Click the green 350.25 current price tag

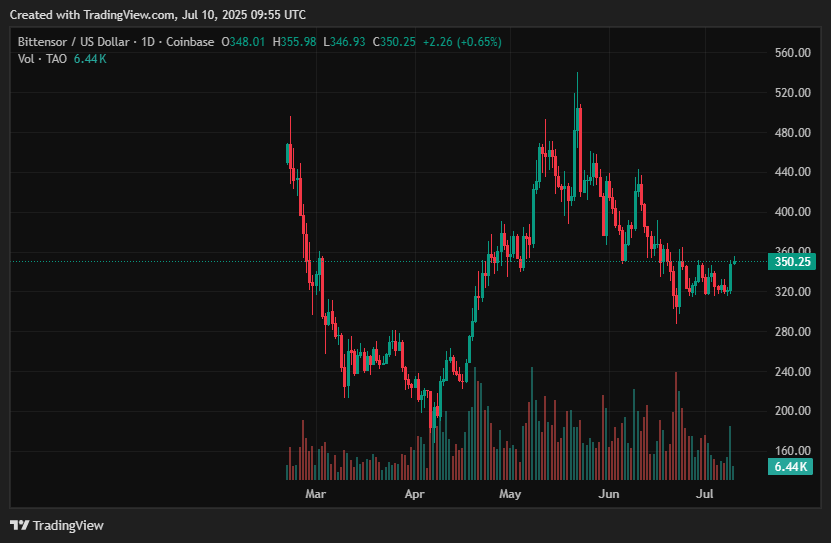[791, 262]
